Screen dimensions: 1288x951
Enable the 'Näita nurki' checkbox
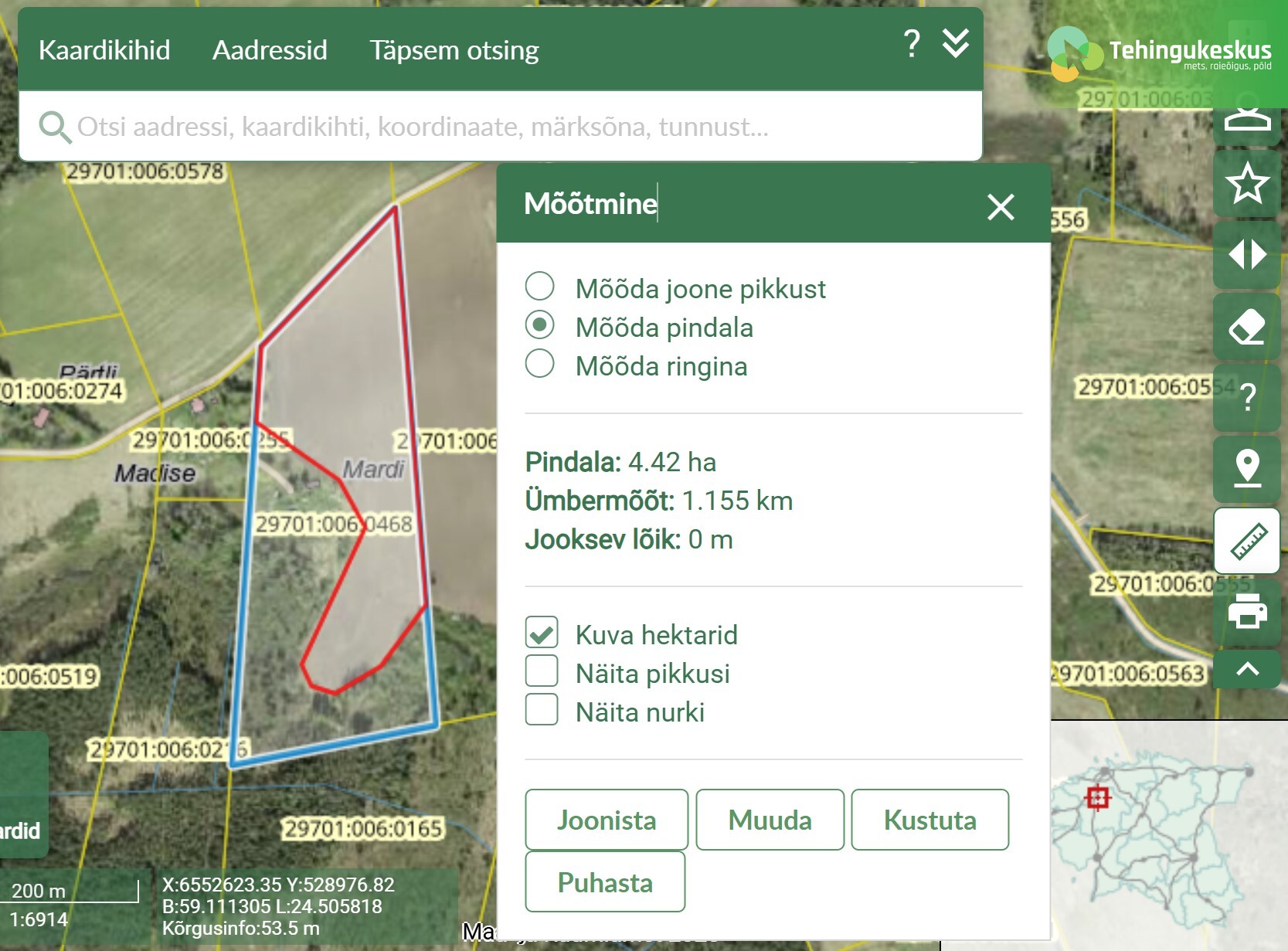542,710
